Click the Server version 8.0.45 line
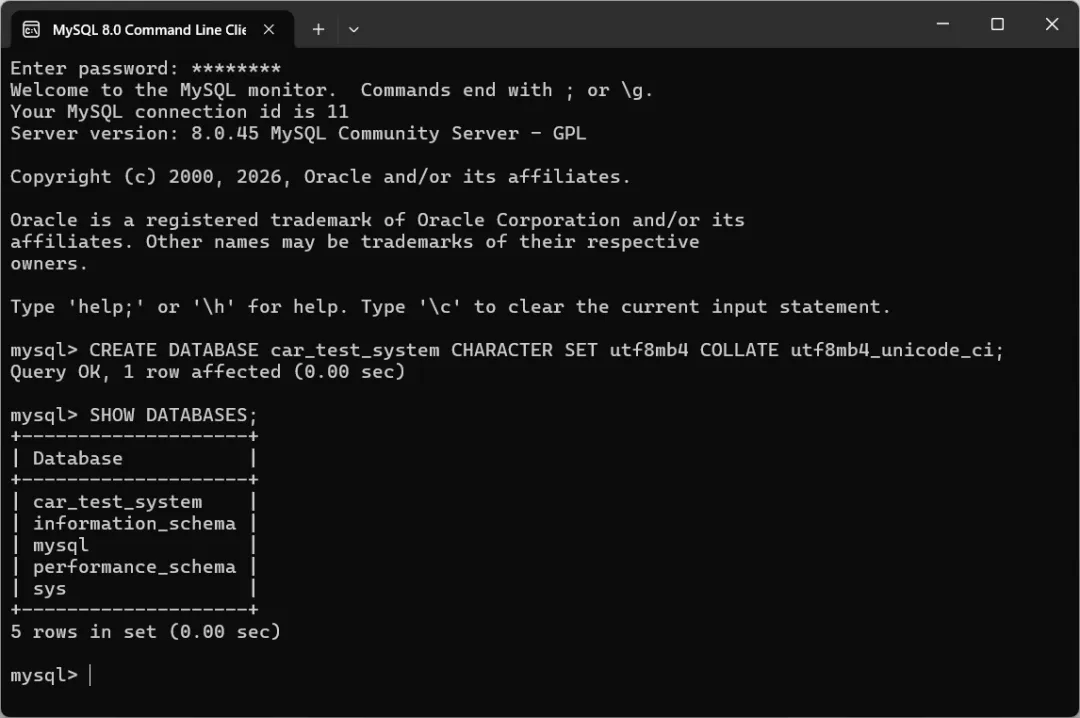This screenshot has width=1080, height=718. [297, 133]
